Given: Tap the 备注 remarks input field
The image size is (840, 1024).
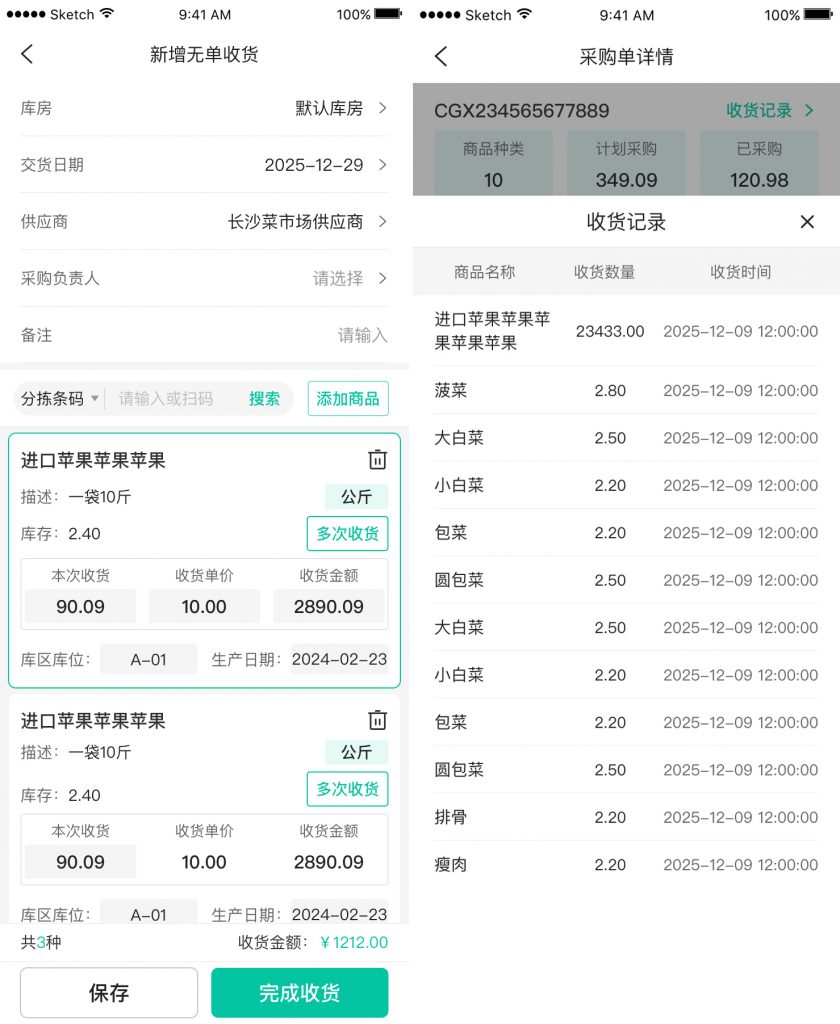Looking at the screenshot, I should point(300,335).
